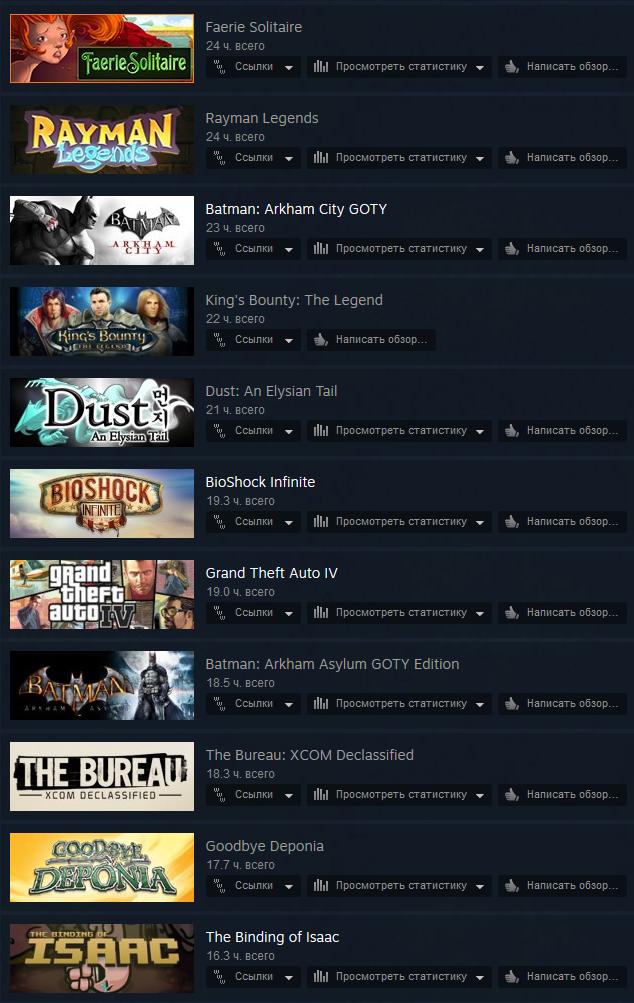This screenshot has height=1003, width=634.
Task: Write a review for Rayman Legends
Action: (x=562, y=157)
